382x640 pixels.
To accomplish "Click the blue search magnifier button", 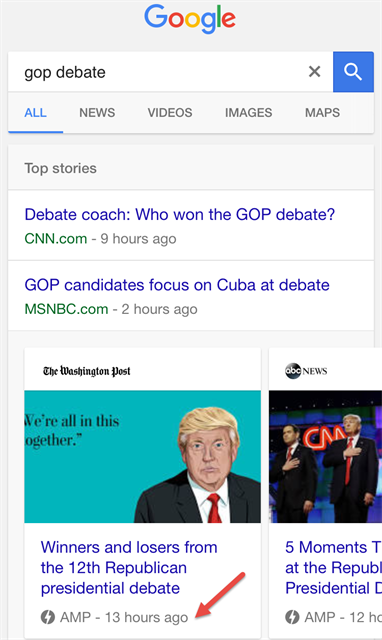I will coord(353,72).
